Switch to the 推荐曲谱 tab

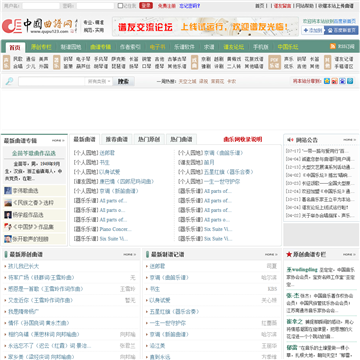coord(117,139)
